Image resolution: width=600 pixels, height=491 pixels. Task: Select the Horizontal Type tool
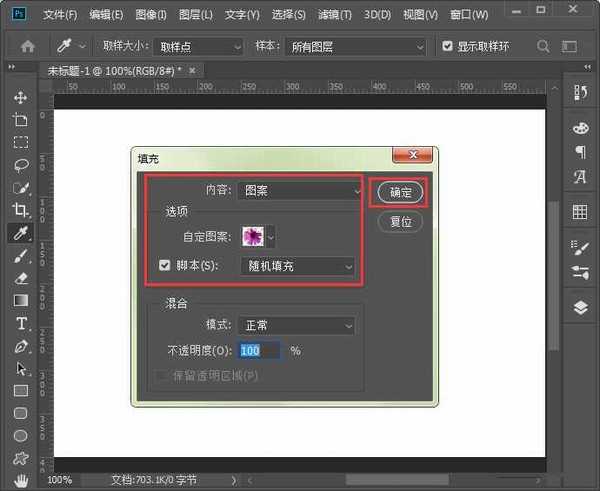click(20, 323)
